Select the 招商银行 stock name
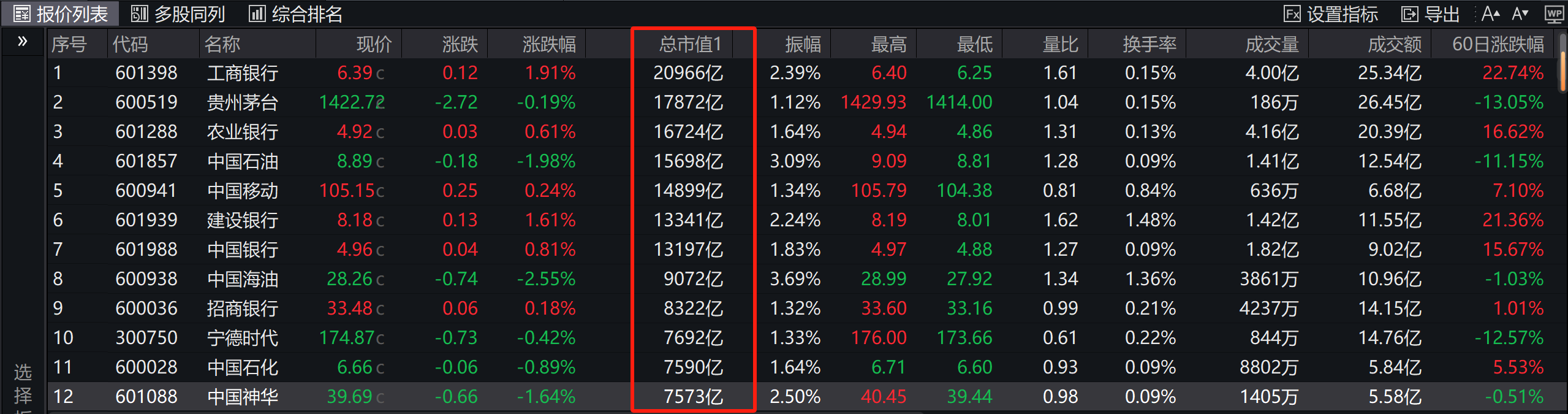1568x414 pixels. (243, 309)
